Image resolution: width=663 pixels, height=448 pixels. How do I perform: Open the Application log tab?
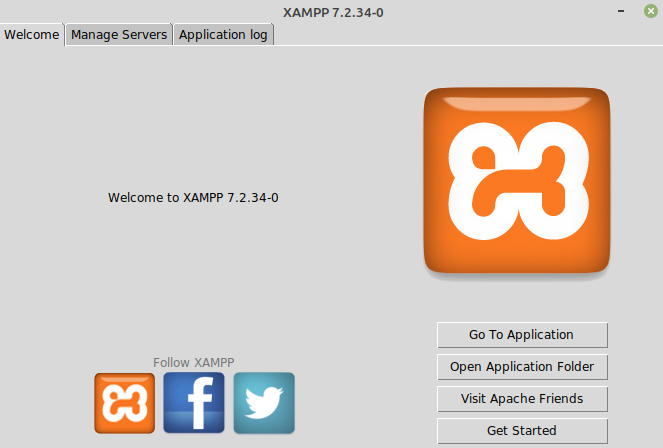[224, 34]
